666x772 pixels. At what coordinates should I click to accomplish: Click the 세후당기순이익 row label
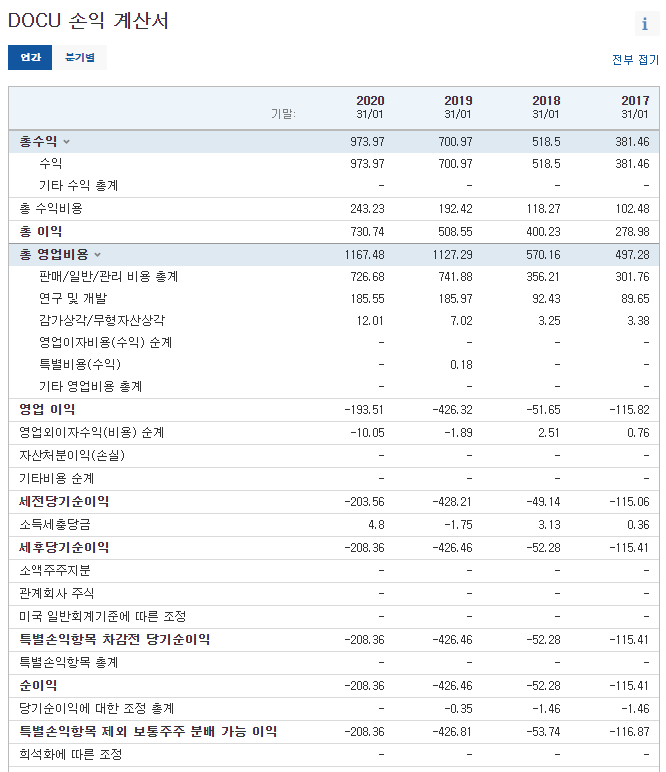(x=64, y=548)
